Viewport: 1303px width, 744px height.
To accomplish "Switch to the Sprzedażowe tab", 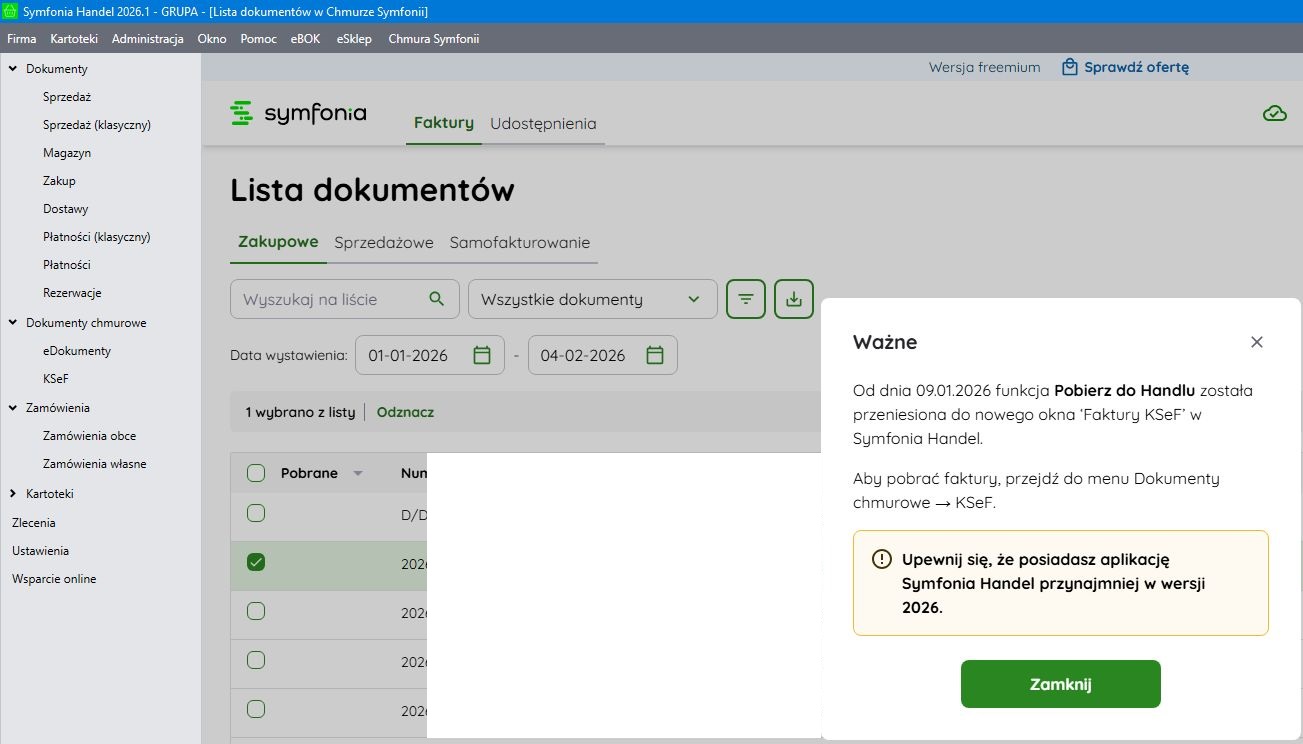I will [384, 242].
